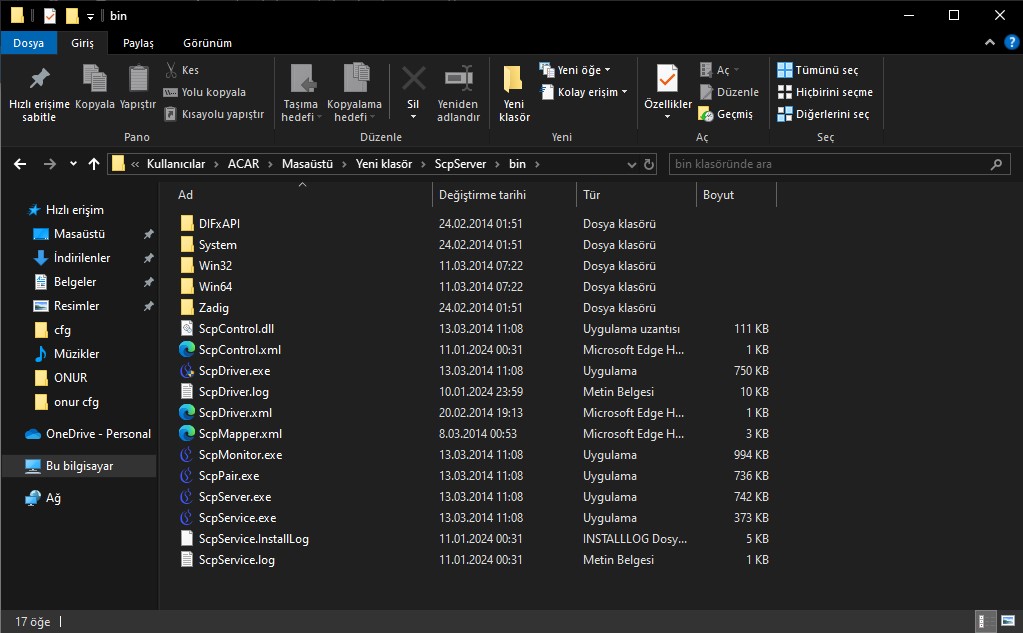Click the up-arrow parent folder button

click(x=94, y=164)
